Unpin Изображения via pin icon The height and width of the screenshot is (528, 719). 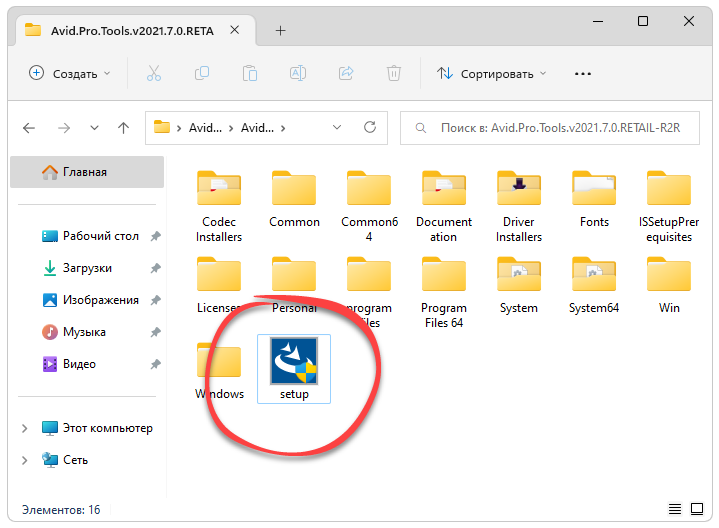pyautogui.click(x=156, y=300)
